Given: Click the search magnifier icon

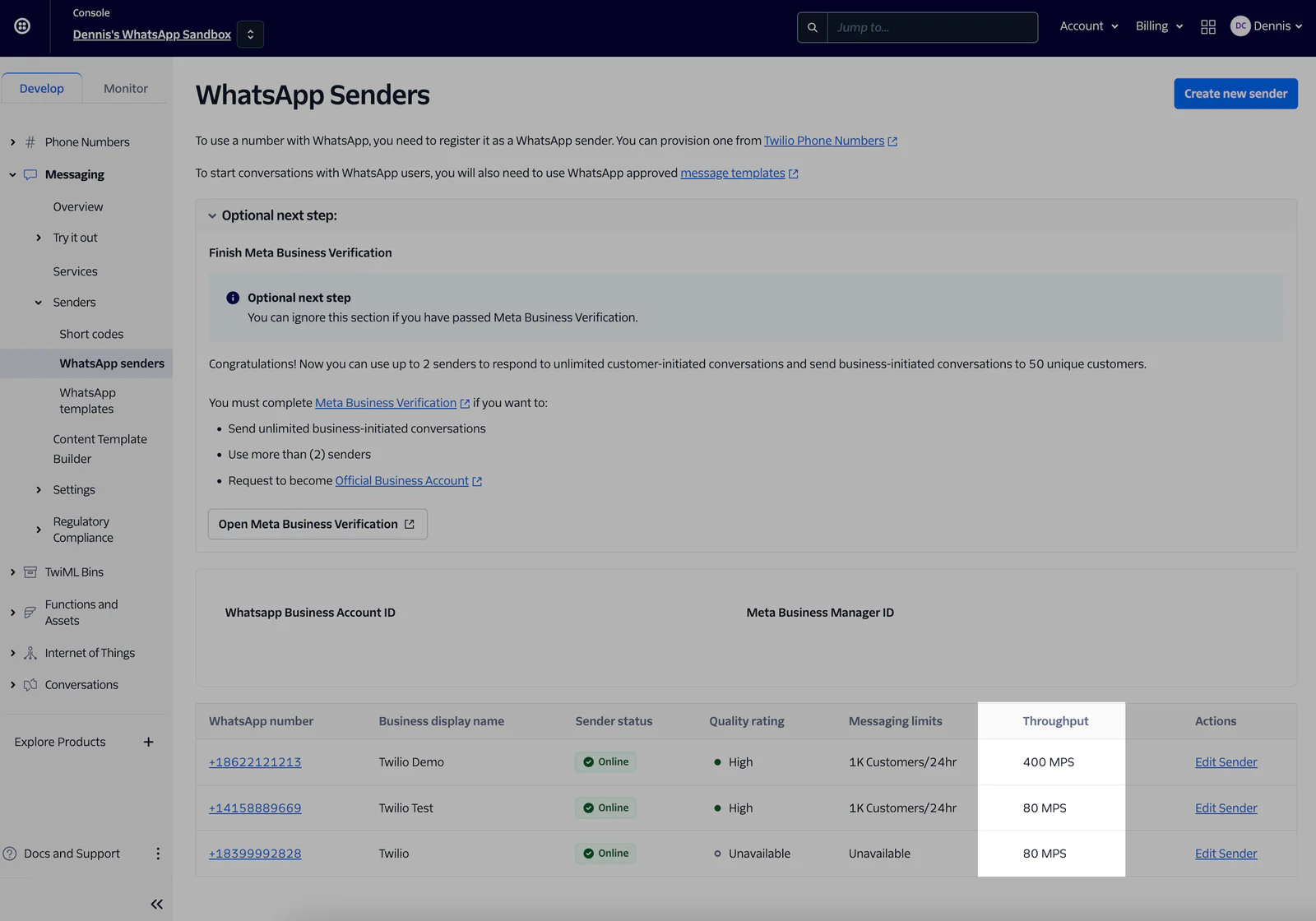Looking at the screenshot, I should (x=812, y=27).
